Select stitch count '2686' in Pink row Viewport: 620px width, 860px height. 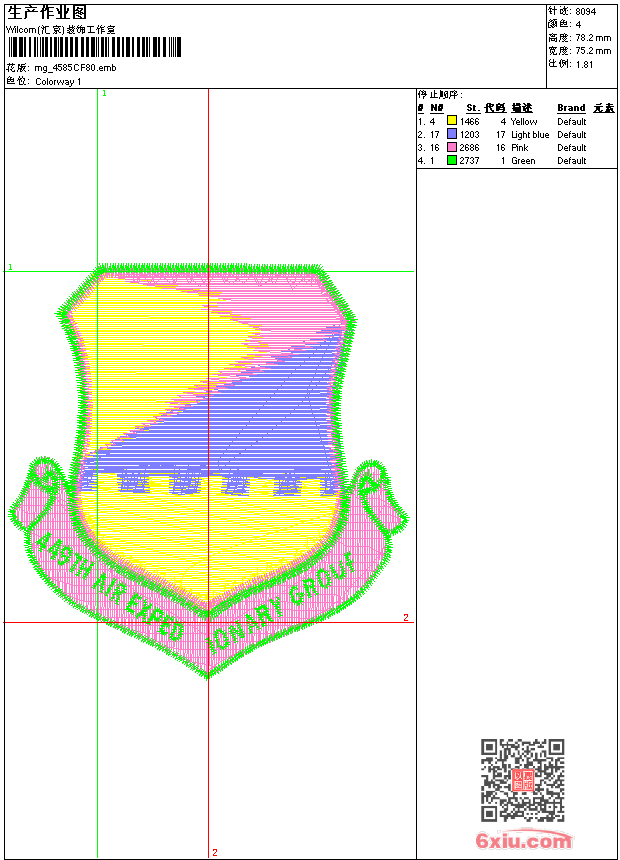[x=469, y=148]
